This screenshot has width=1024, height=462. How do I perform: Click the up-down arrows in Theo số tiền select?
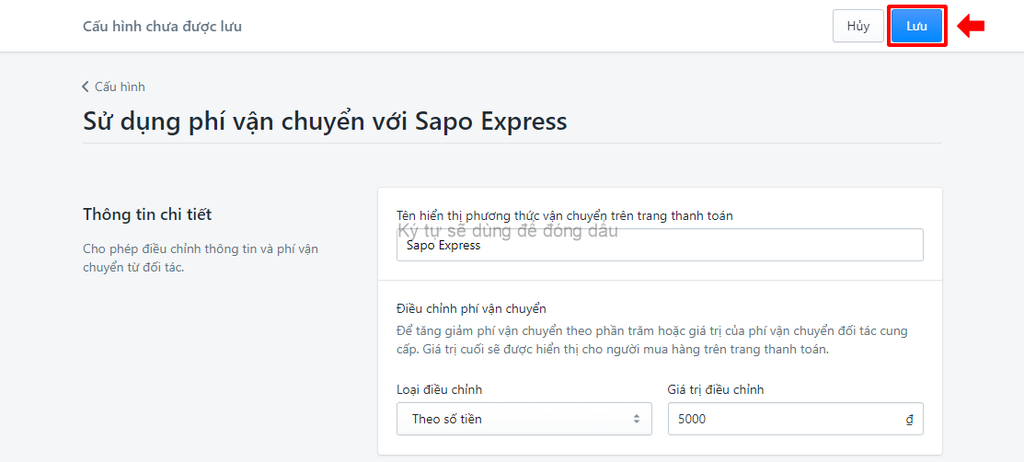(x=636, y=419)
